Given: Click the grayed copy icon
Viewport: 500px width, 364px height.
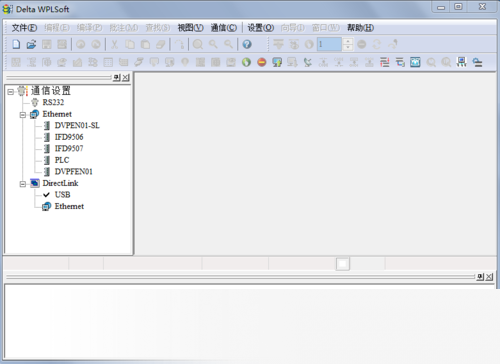Looking at the screenshot, I should (x=130, y=44).
